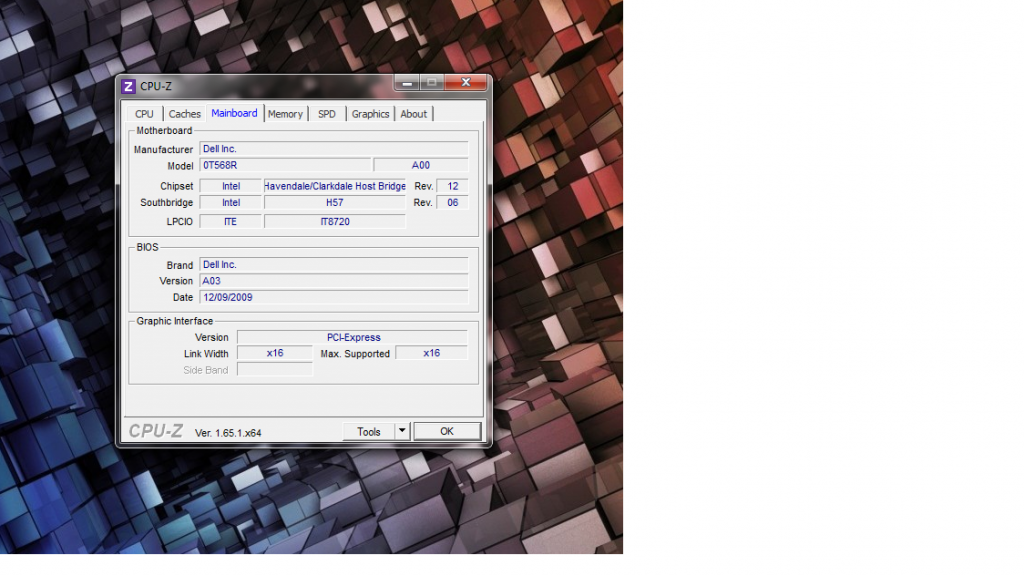1024x575 pixels.
Task: Click the LPCIO vendor ITE field
Action: tap(231, 222)
